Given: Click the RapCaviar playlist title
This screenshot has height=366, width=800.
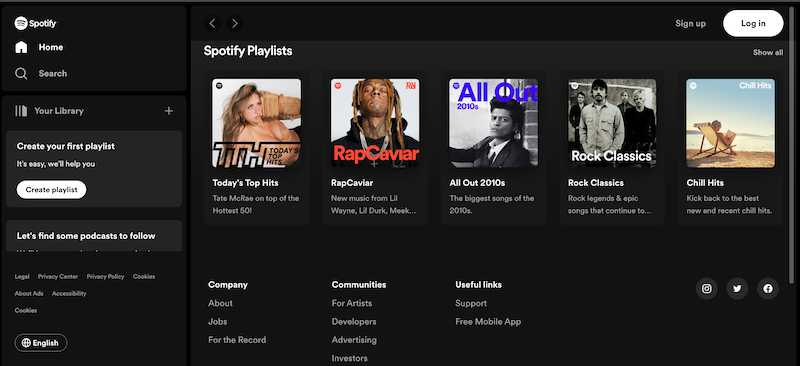Looking at the screenshot, I should (x=352, y=183).
